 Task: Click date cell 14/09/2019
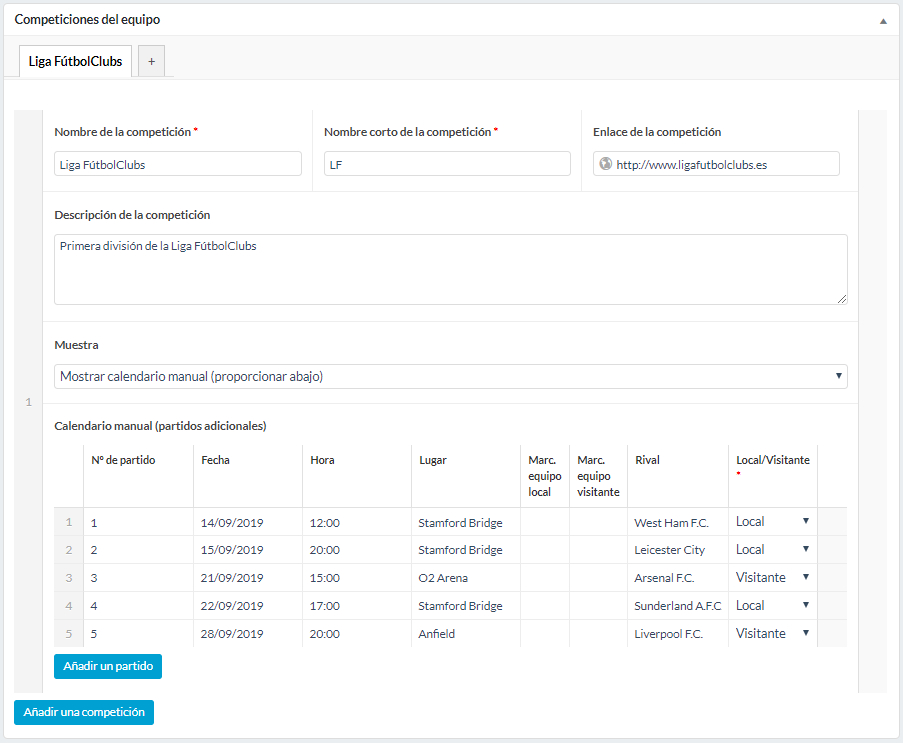(248, 522)
